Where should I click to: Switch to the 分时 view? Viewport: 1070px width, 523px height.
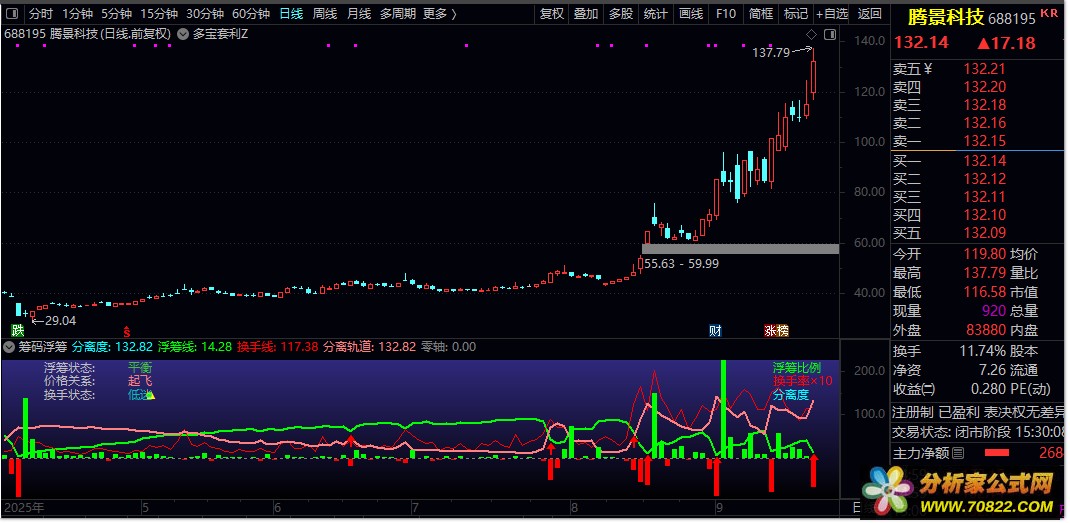pos(40,14)
